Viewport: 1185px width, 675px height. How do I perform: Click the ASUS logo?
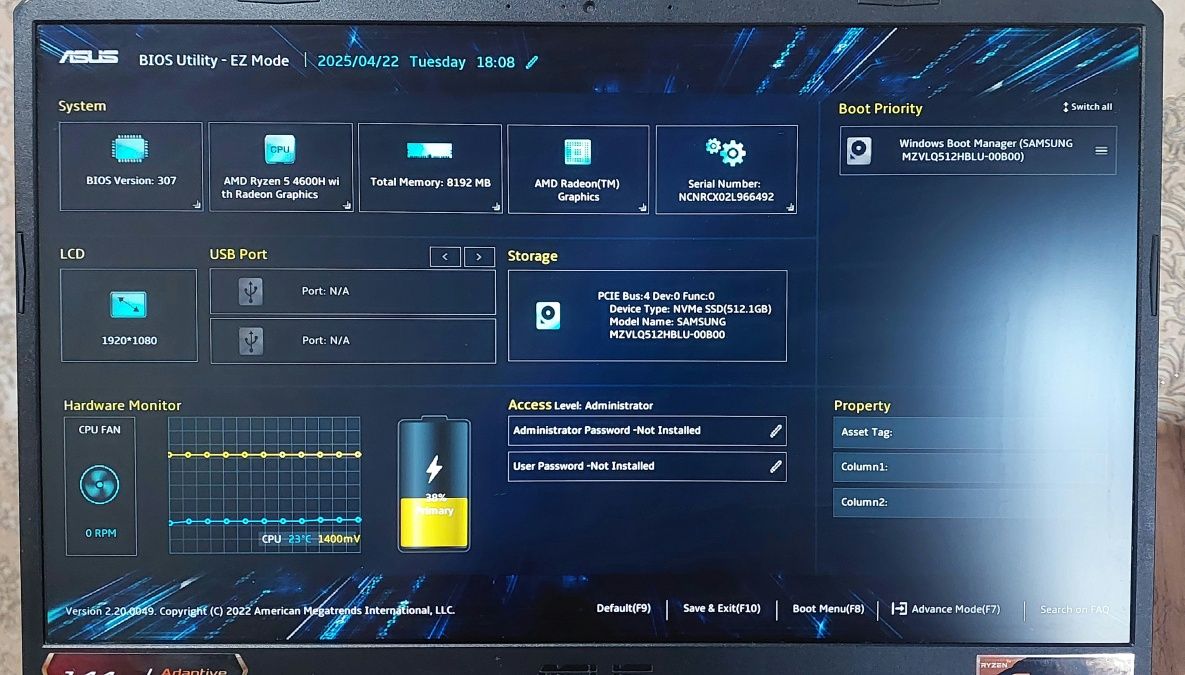point(88,57)
